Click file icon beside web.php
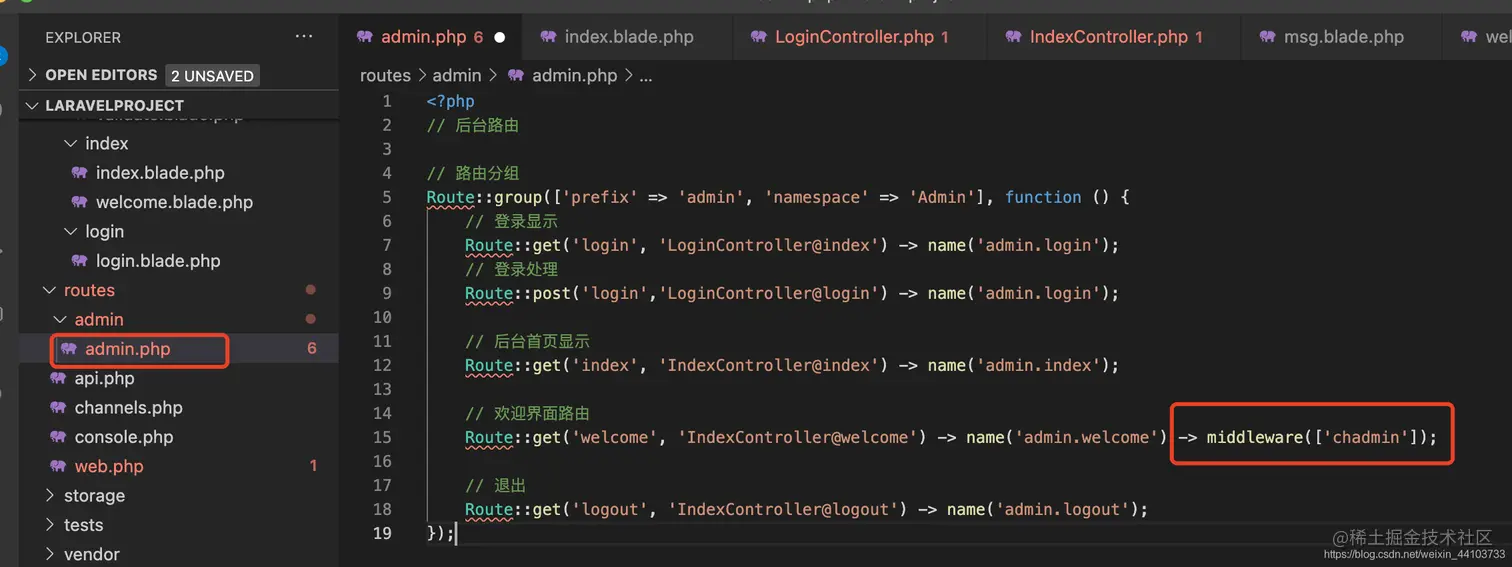Screen dimensions: 1512x567 (x=58, y=467)
